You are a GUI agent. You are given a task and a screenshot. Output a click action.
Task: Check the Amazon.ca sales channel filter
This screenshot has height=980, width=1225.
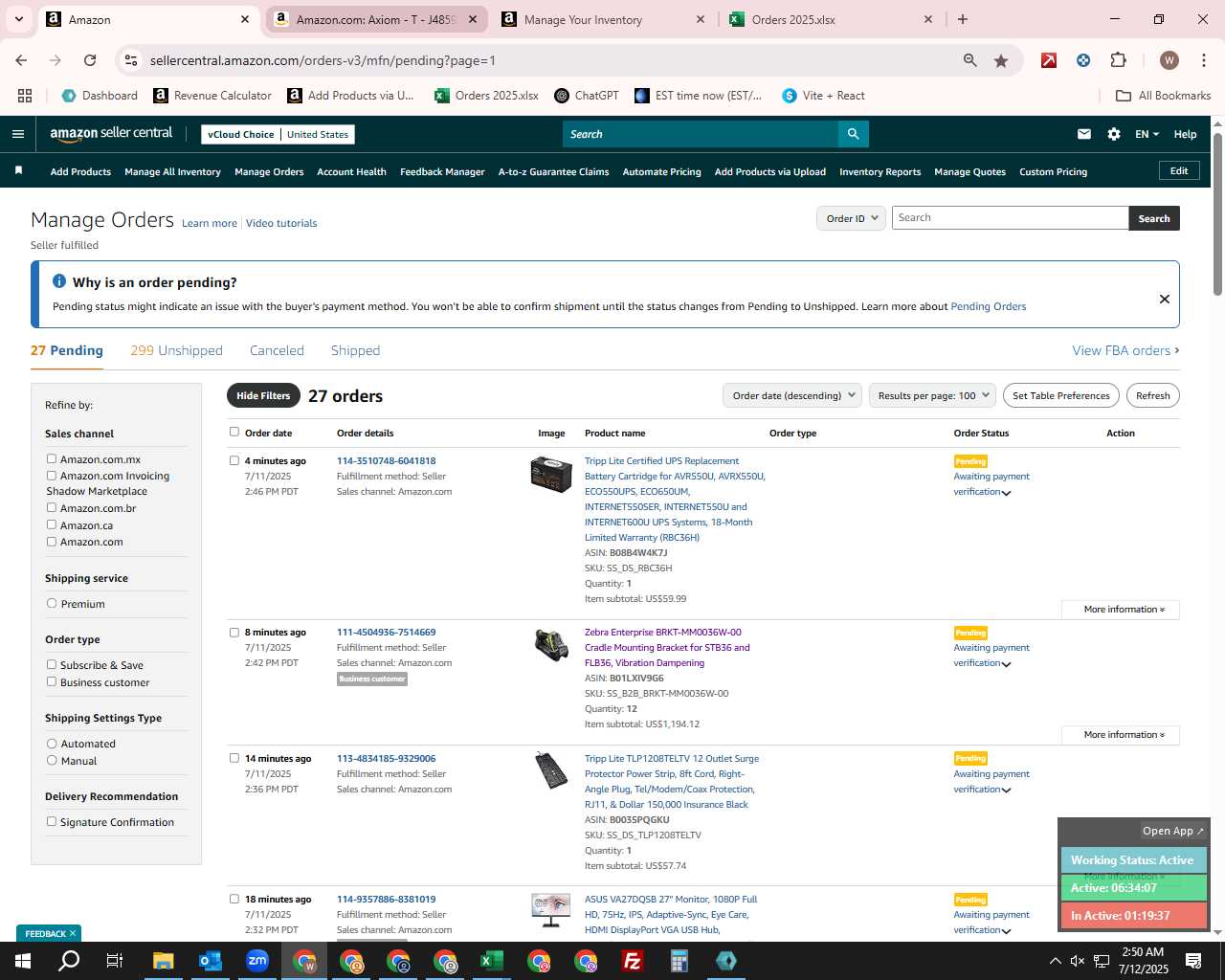coord(52,524)
